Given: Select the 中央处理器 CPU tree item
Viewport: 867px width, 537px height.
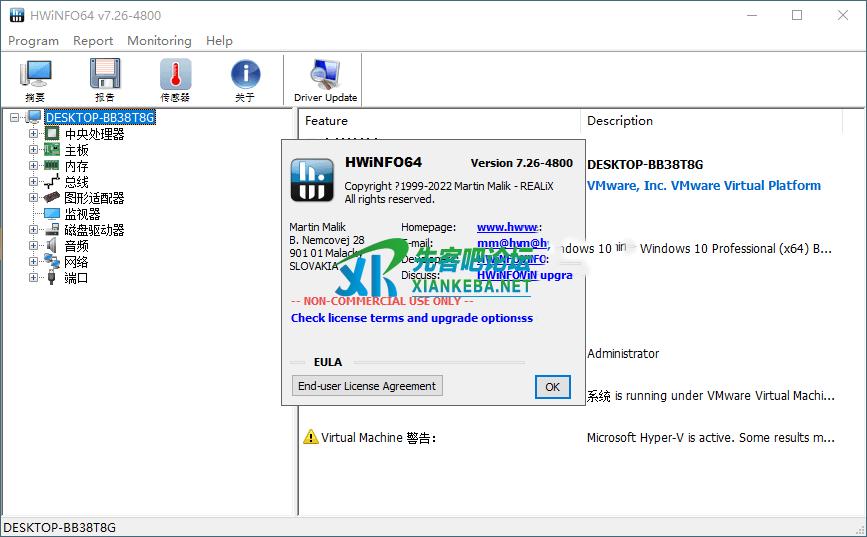Looking at the screenshot, I should pos(94,134).
